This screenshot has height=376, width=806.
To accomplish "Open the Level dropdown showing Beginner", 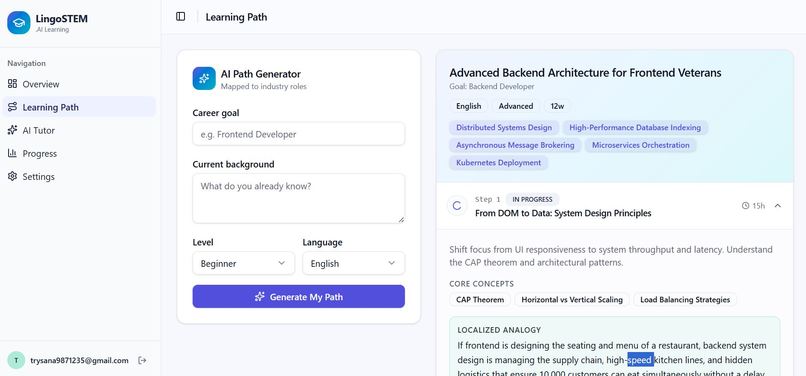I will tap(244, 263).
